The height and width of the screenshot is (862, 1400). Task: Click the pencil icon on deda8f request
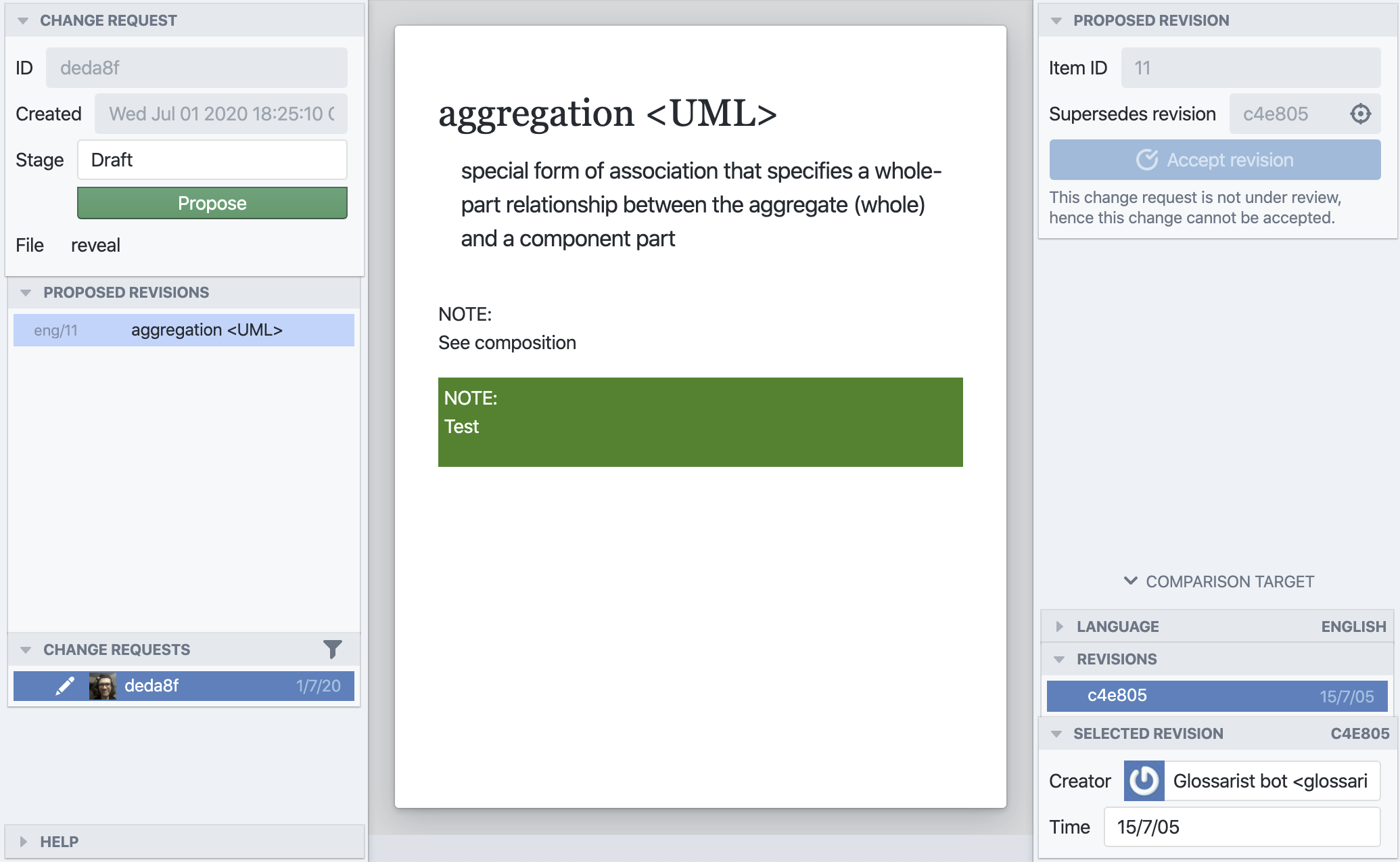pos(65,686)
